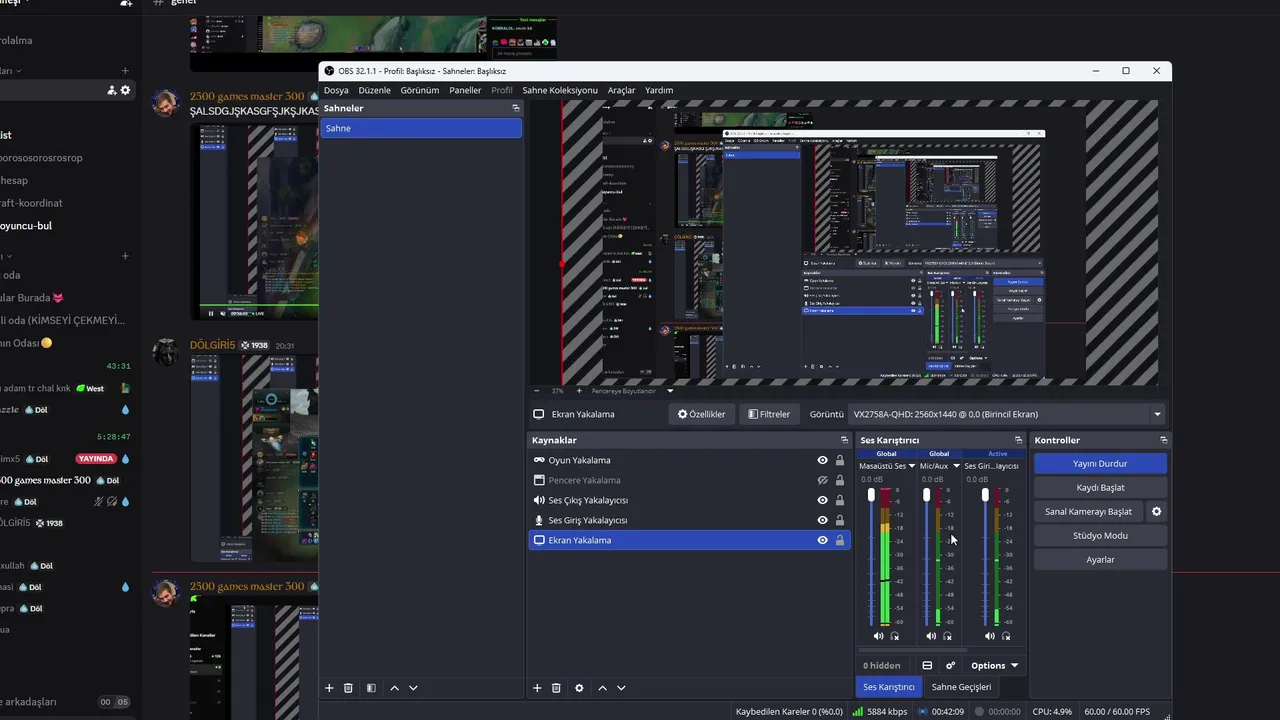
Task: Lock the Ses Giriş Yakalayıcısı source
Action: tap(840, 520)
